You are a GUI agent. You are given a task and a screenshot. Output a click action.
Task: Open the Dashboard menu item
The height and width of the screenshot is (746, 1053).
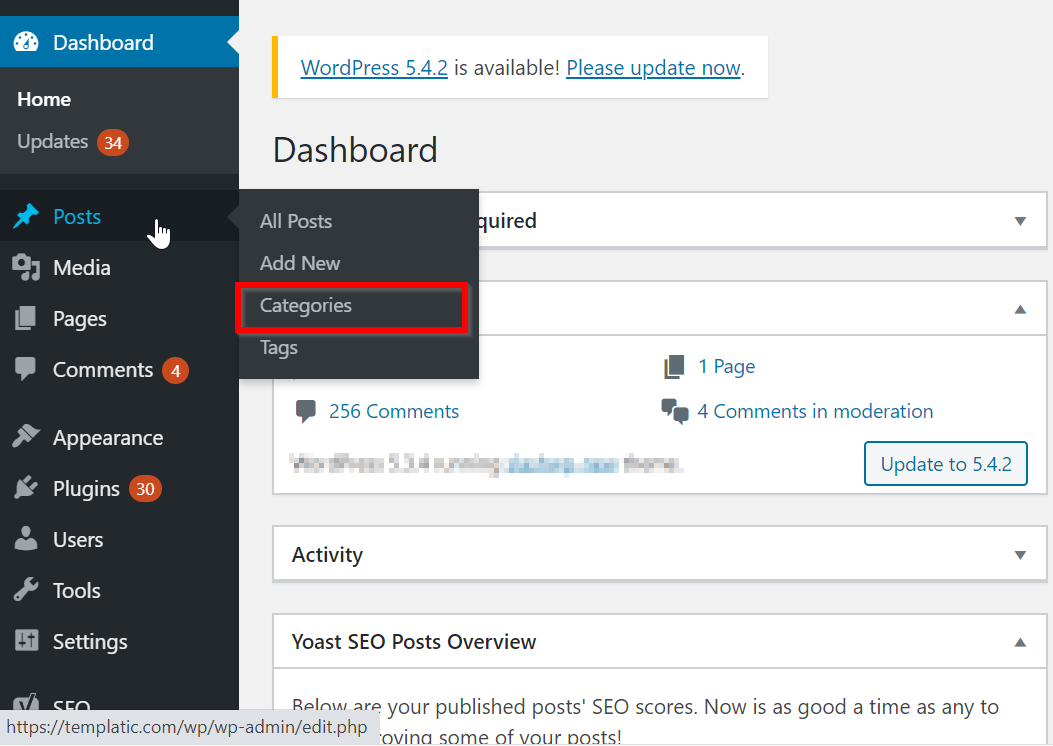(120, 42)
